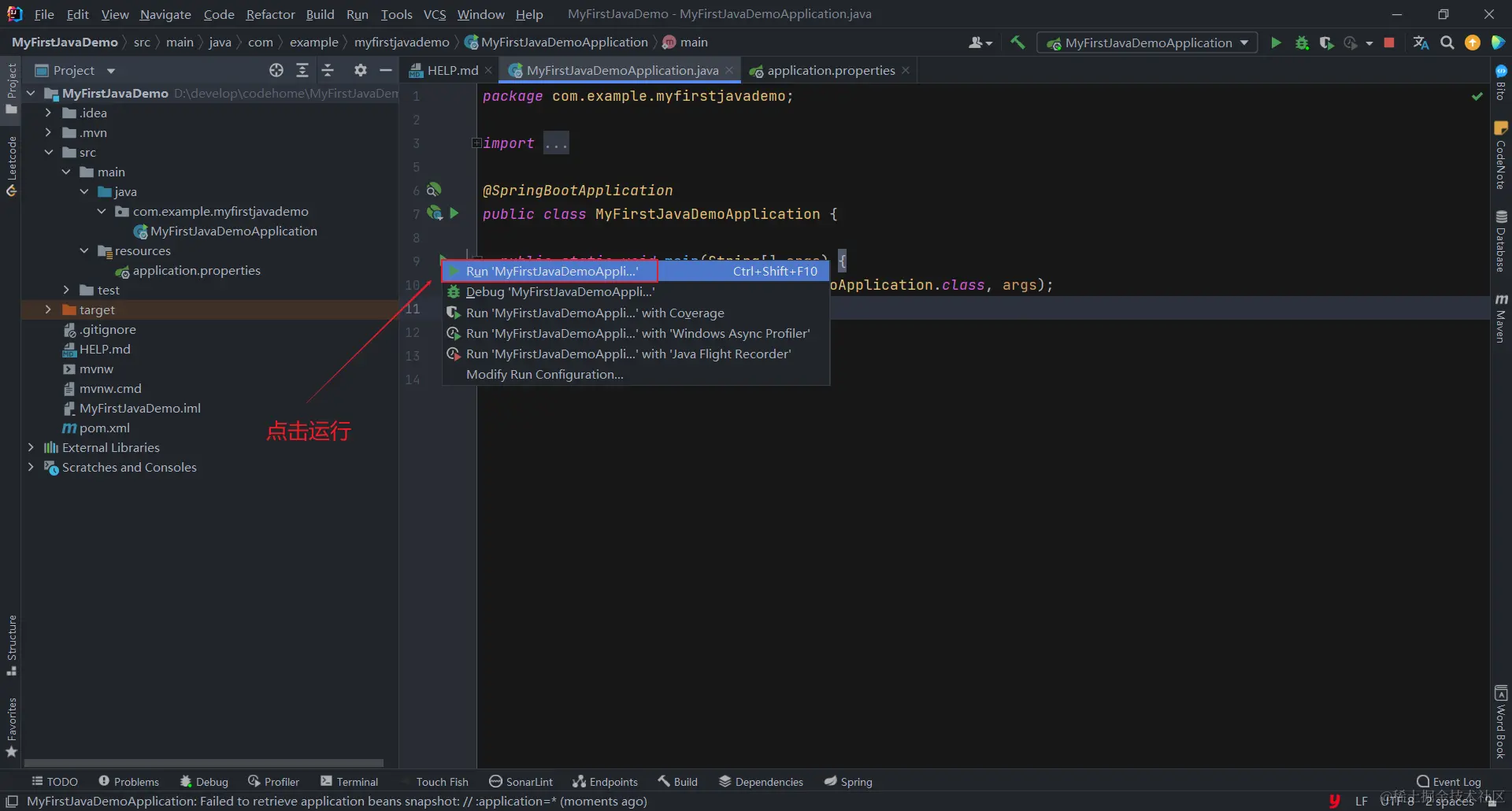The height and width of the screenshot is (811, 1512).
Task: Run the app with the toolbar green play icon
Action: [1276, 43]
